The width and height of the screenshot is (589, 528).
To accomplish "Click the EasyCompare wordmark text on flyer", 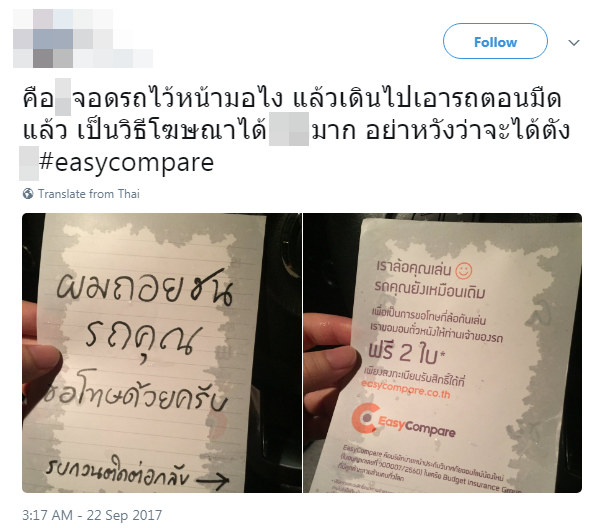I will point(416,426).
